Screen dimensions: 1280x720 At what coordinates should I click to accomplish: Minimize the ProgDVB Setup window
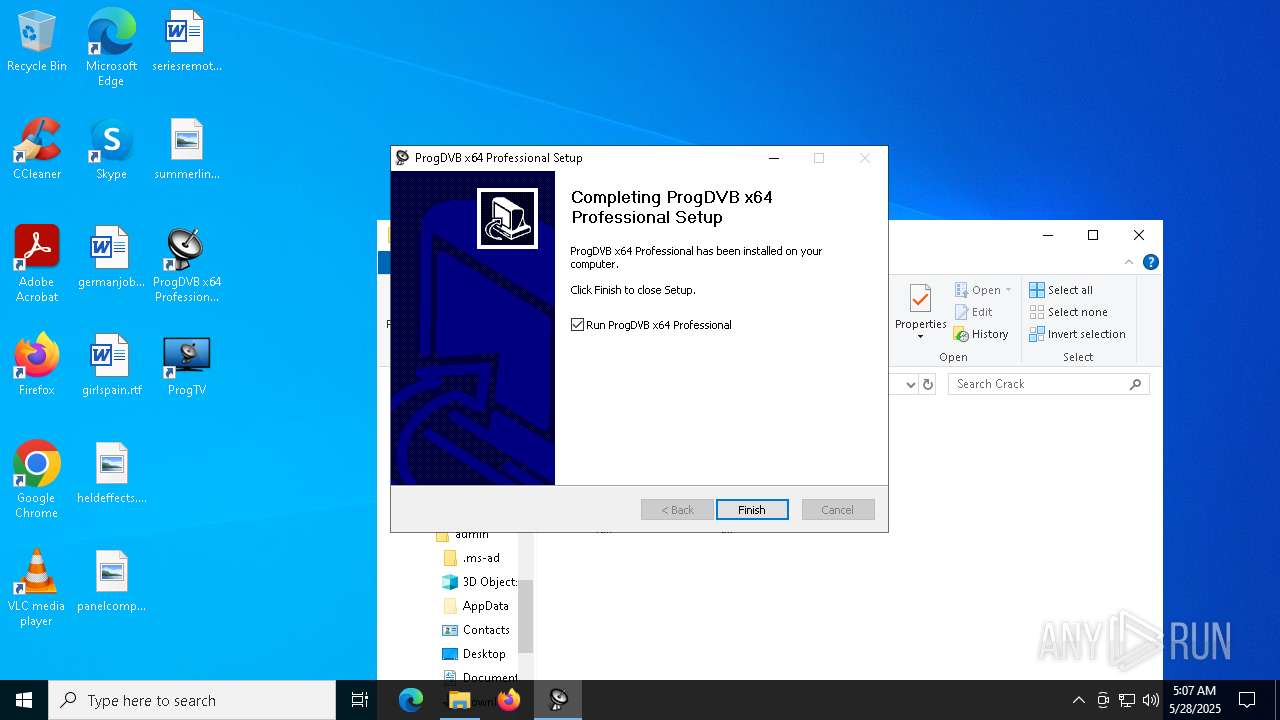(x=774, y=158)
